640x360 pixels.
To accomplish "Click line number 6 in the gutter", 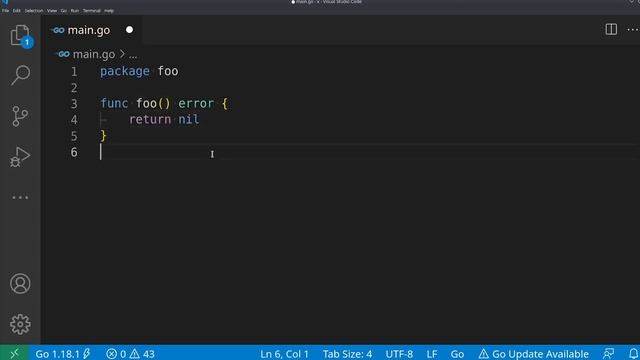I will click(x=74, y=152).
